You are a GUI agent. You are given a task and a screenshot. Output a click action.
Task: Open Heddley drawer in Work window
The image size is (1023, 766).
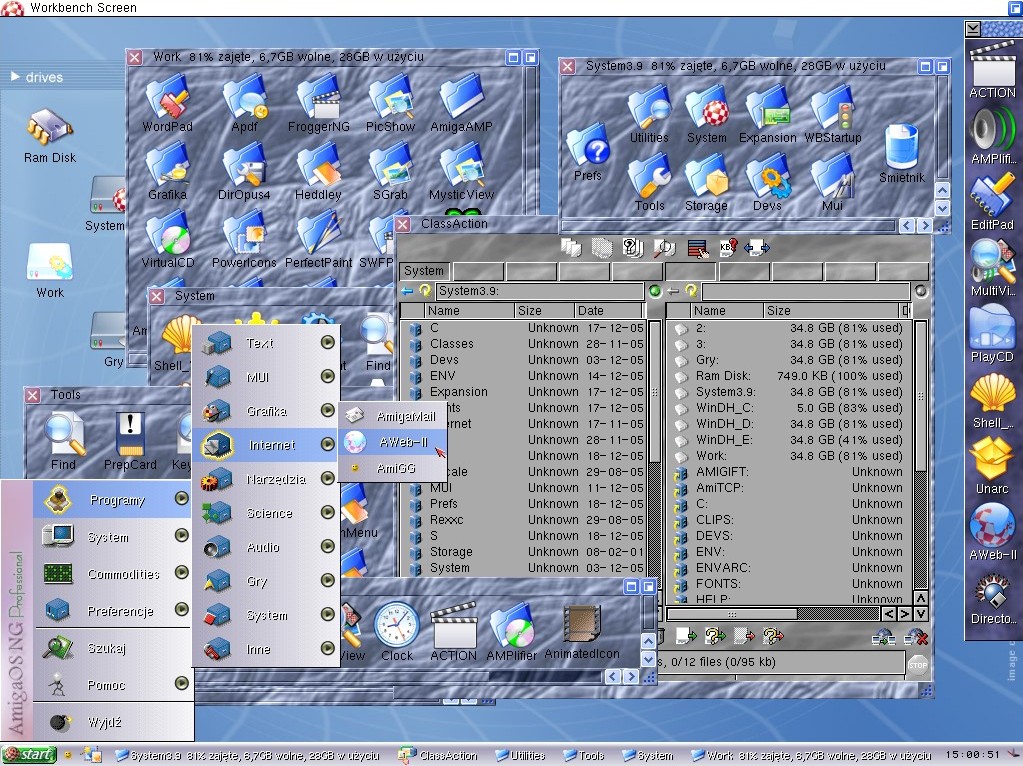click(x=318, y=172)
